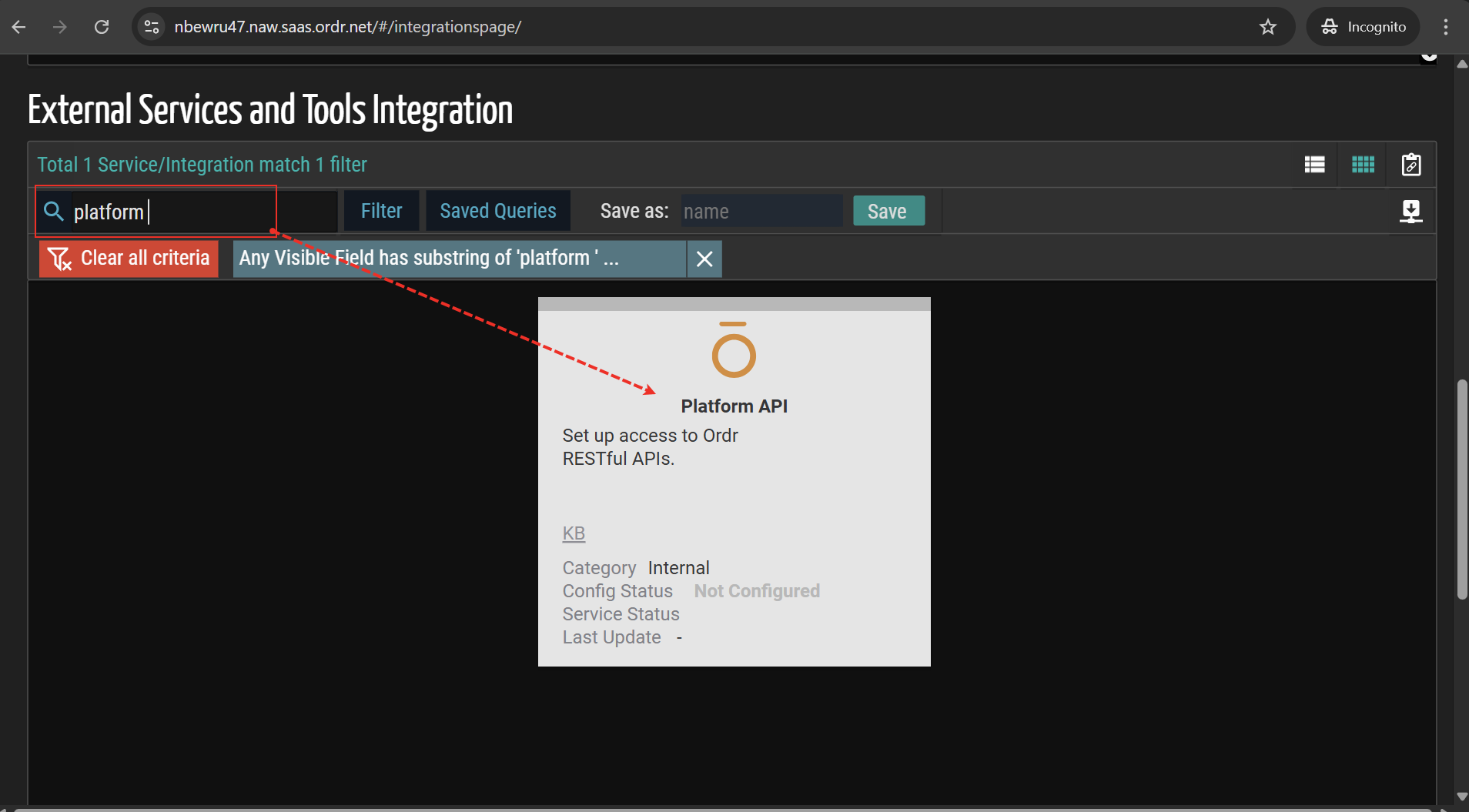Click the scroll down arrow
1469x812 pixels.
click(x=1461, y=797)
